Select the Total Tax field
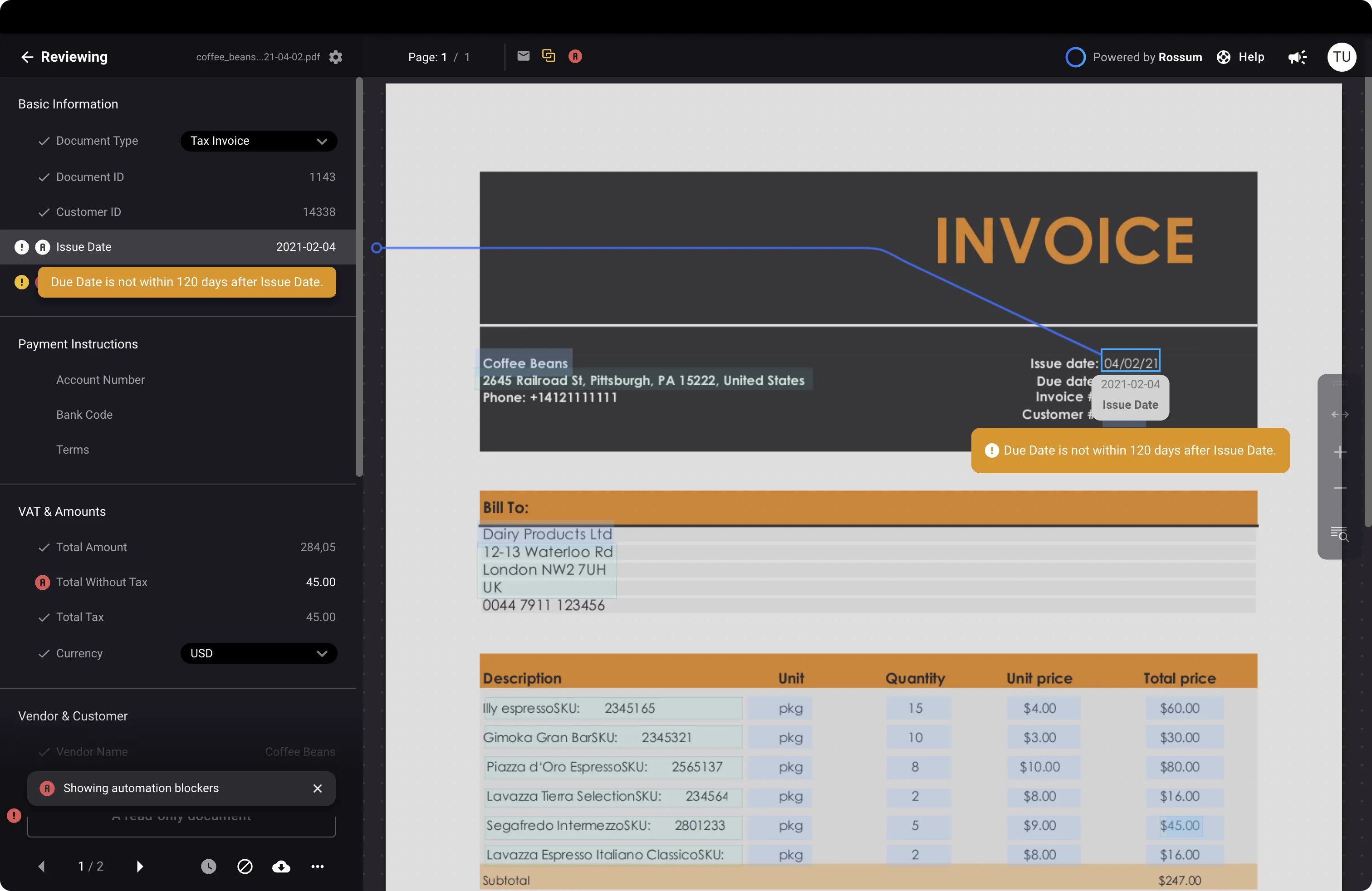 177,617
